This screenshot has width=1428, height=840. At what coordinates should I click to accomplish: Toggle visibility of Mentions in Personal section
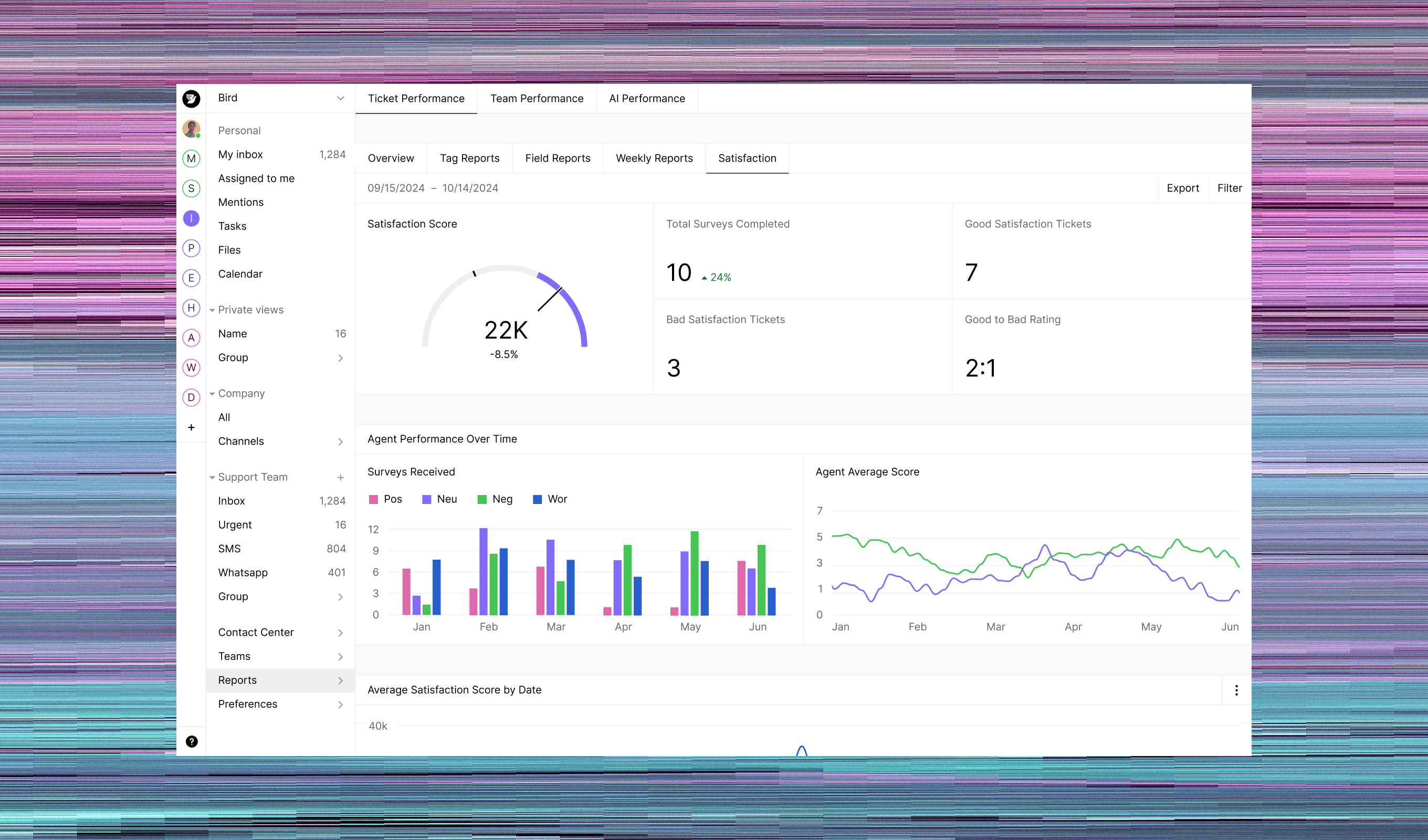click(241, 202)
